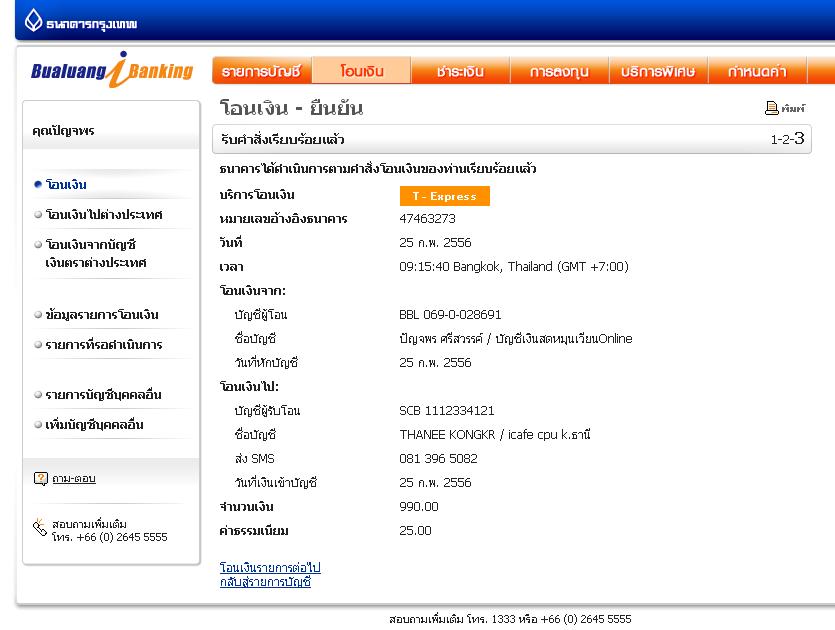This screenshot has width=835, height=630.
Task: Click the recipient name THANEE KONGKR
Action: (447, 435)
